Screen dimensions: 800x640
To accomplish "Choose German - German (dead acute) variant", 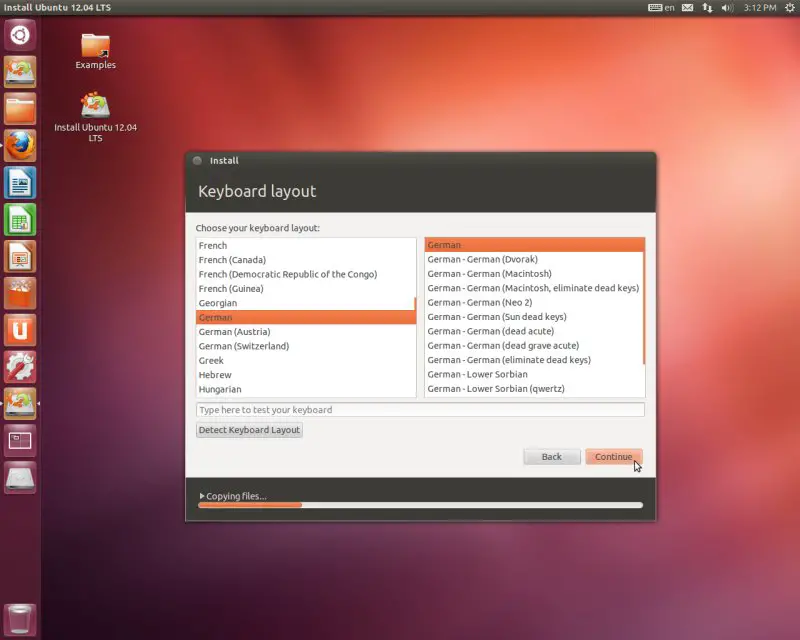I will coord(534,331).
